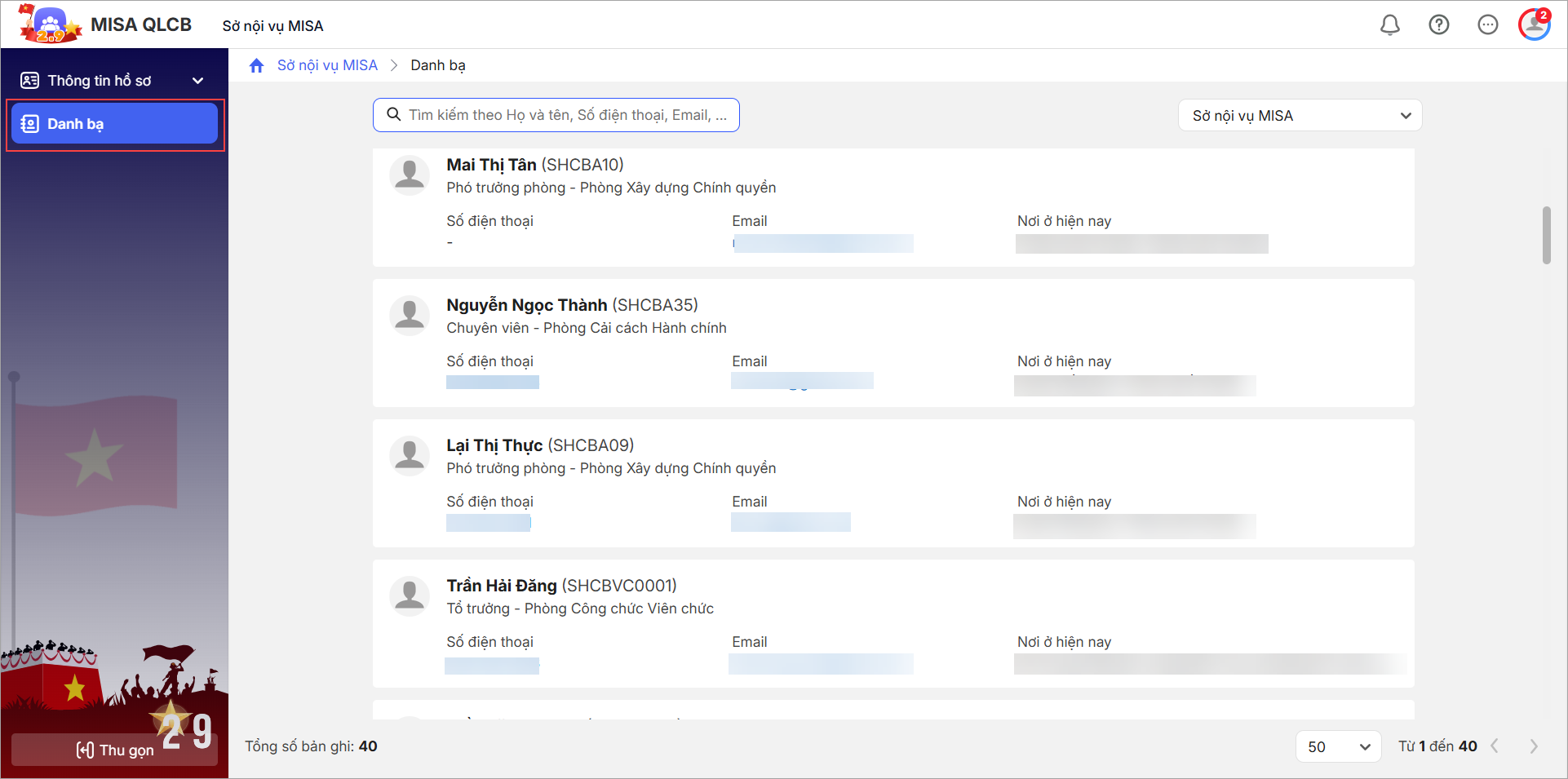Click avatar of Trần Hải Đăng

click(x=410, y=596)
